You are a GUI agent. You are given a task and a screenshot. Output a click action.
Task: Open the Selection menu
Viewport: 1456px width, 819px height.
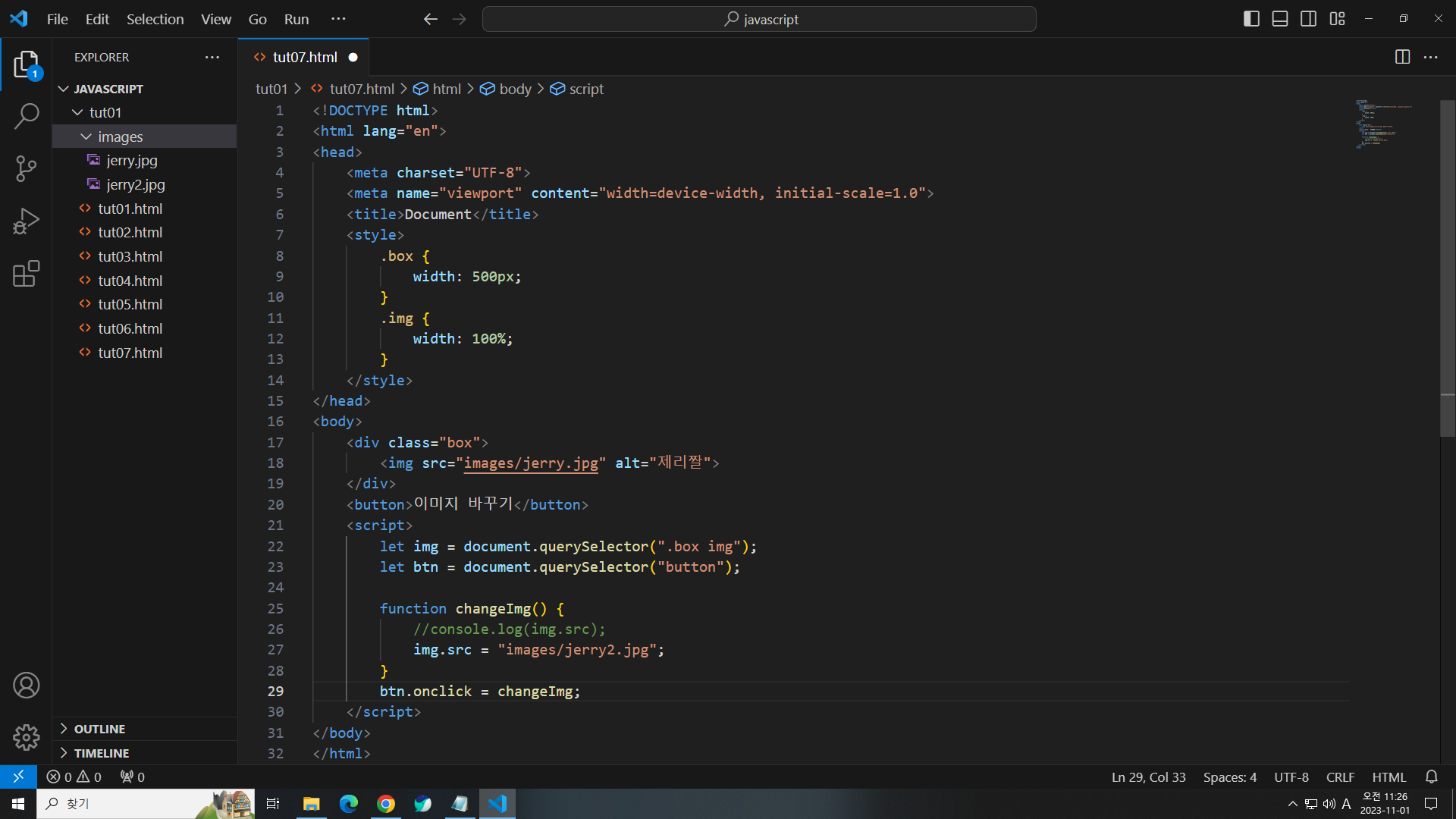coord(155,19)
